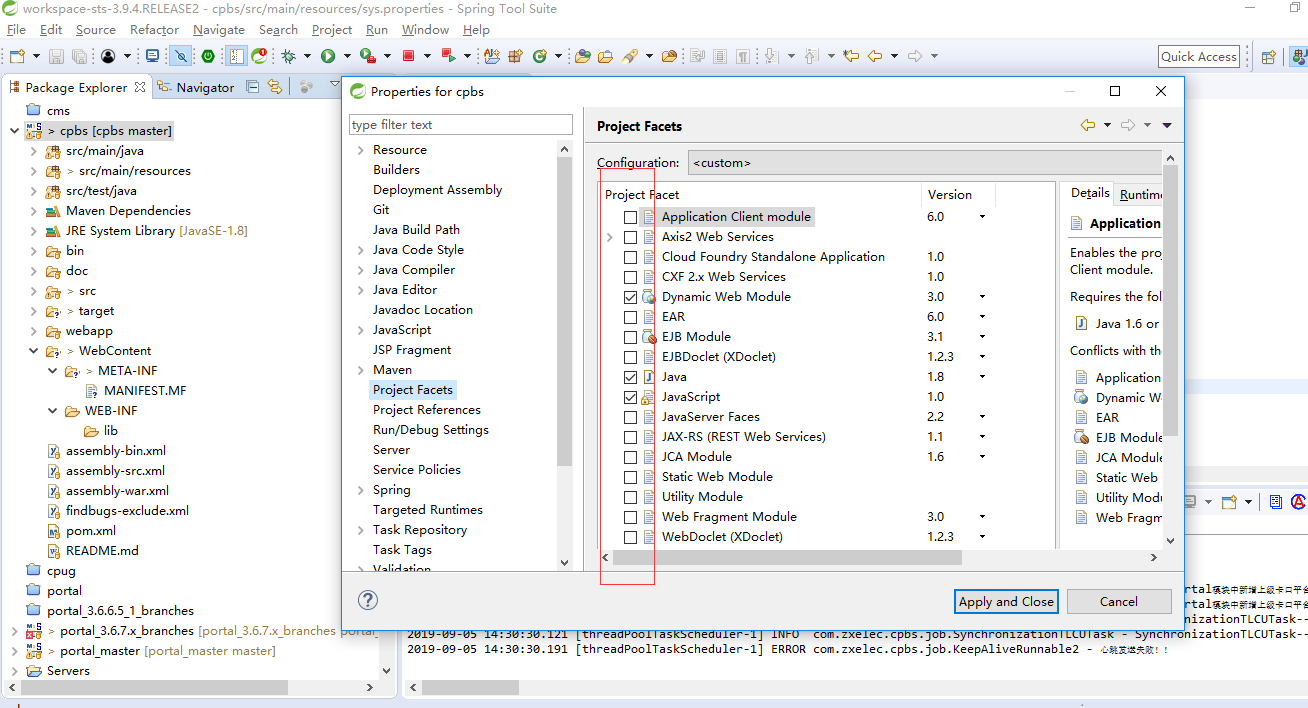
Task: Click Link with Editor icon in Package Explorer
Action: click(x=274, y=87)
